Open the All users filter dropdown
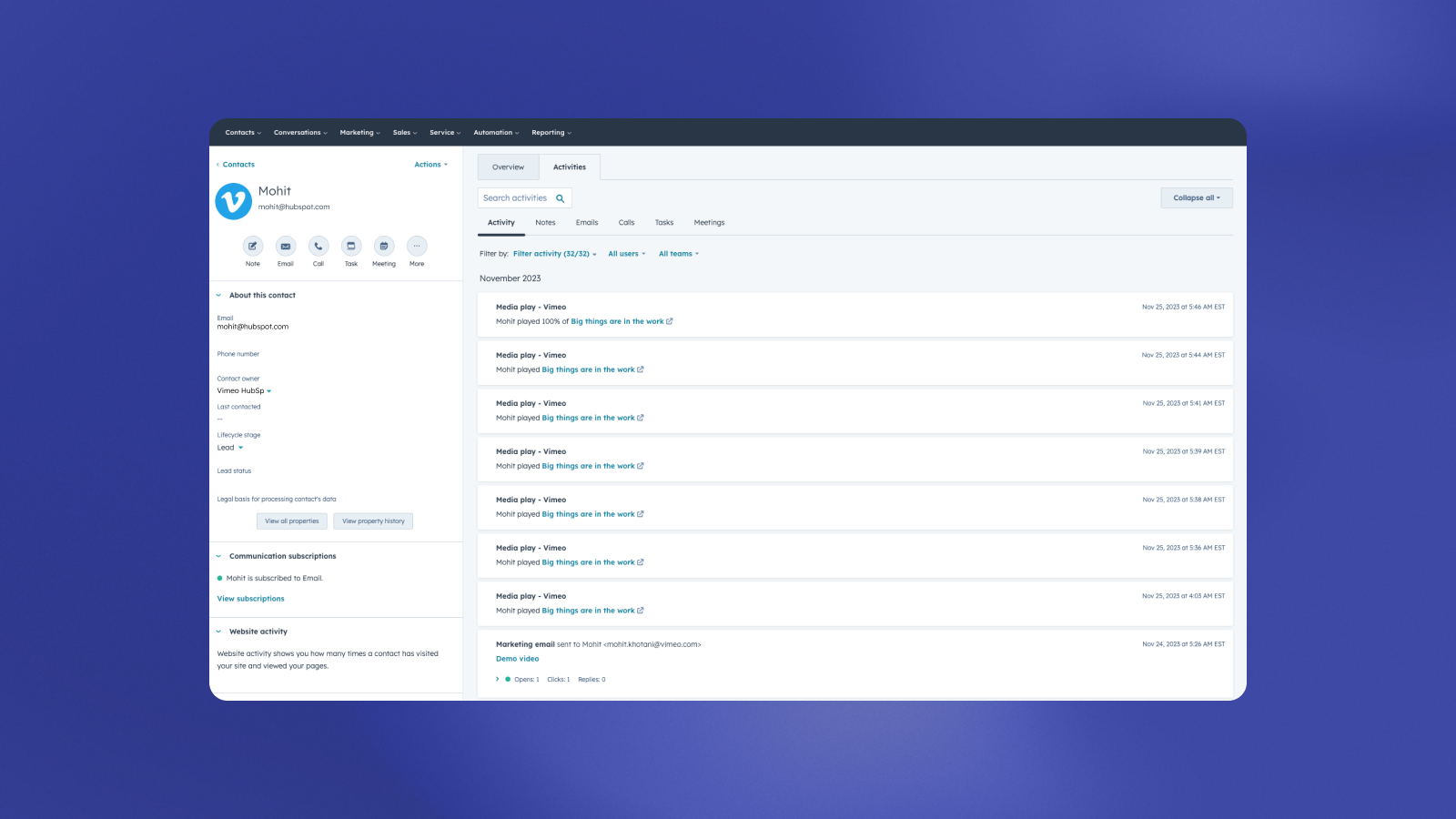 pos(626,254)
